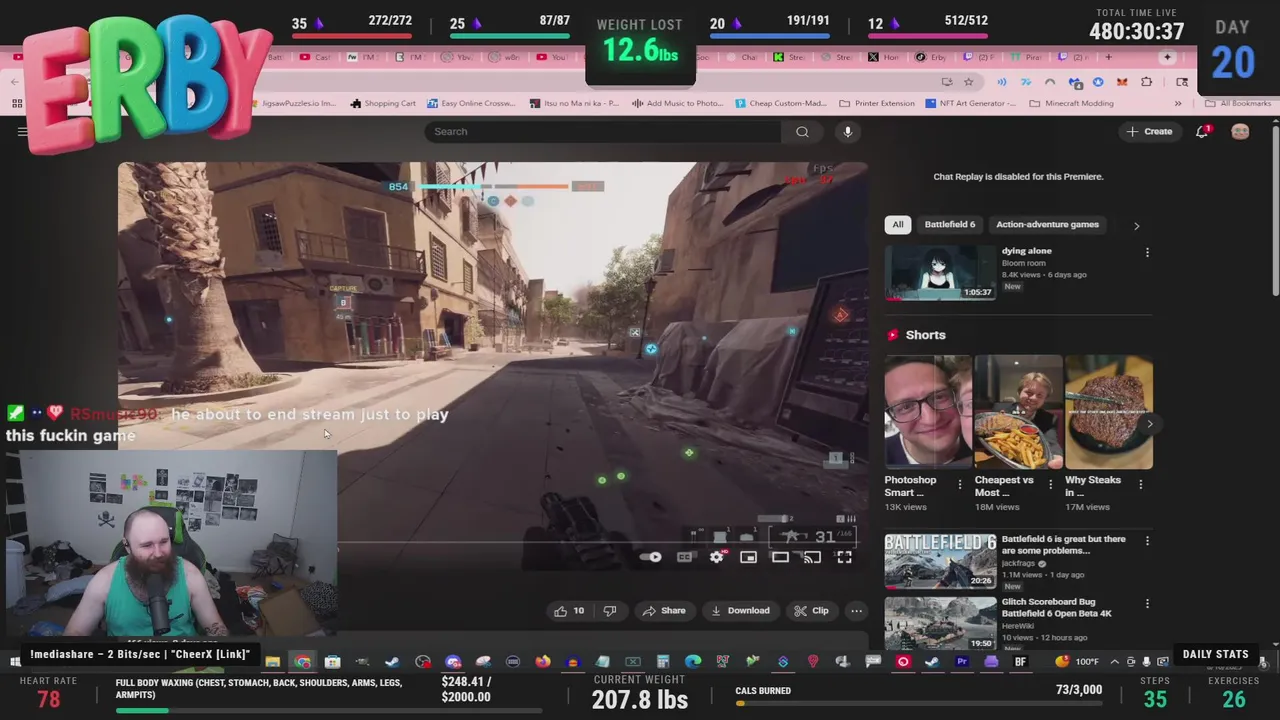Enable miniplayer mode
Viewport: 1280px width, 720px height.
(x=748, y=557)
